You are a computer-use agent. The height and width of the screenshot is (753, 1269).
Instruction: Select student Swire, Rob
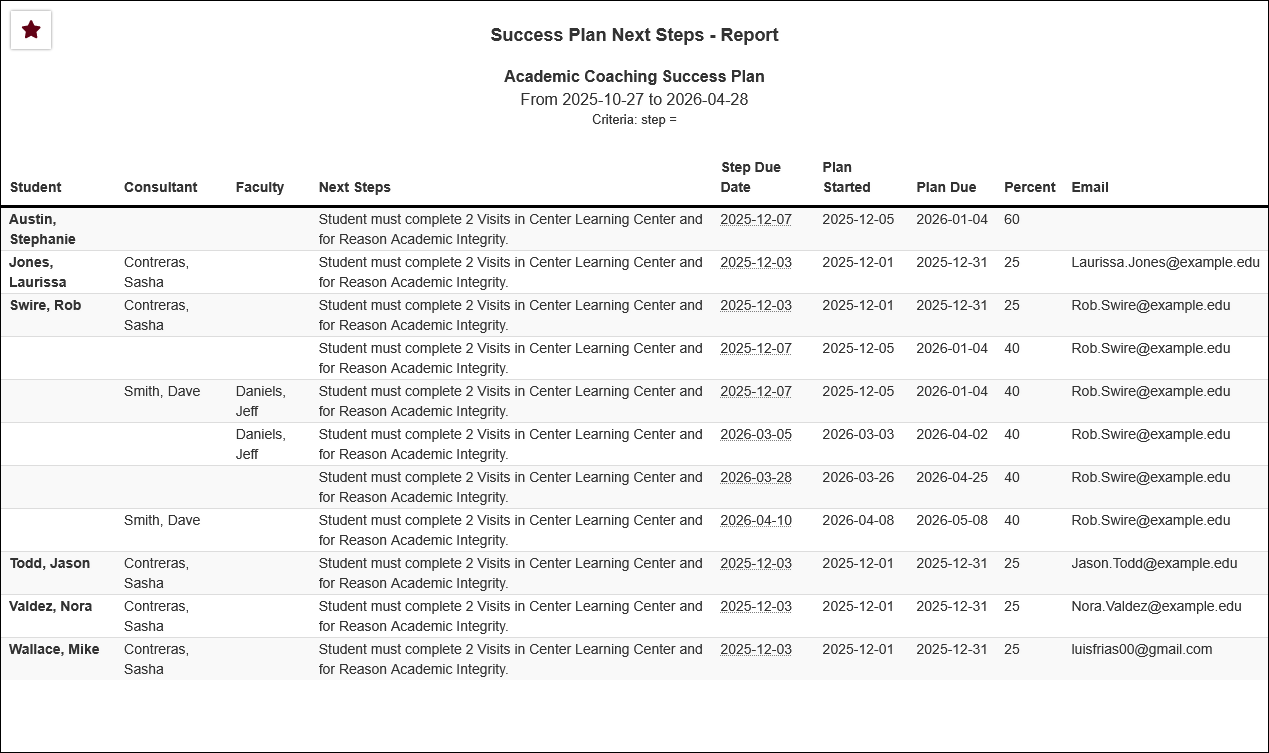pos(45,305)
